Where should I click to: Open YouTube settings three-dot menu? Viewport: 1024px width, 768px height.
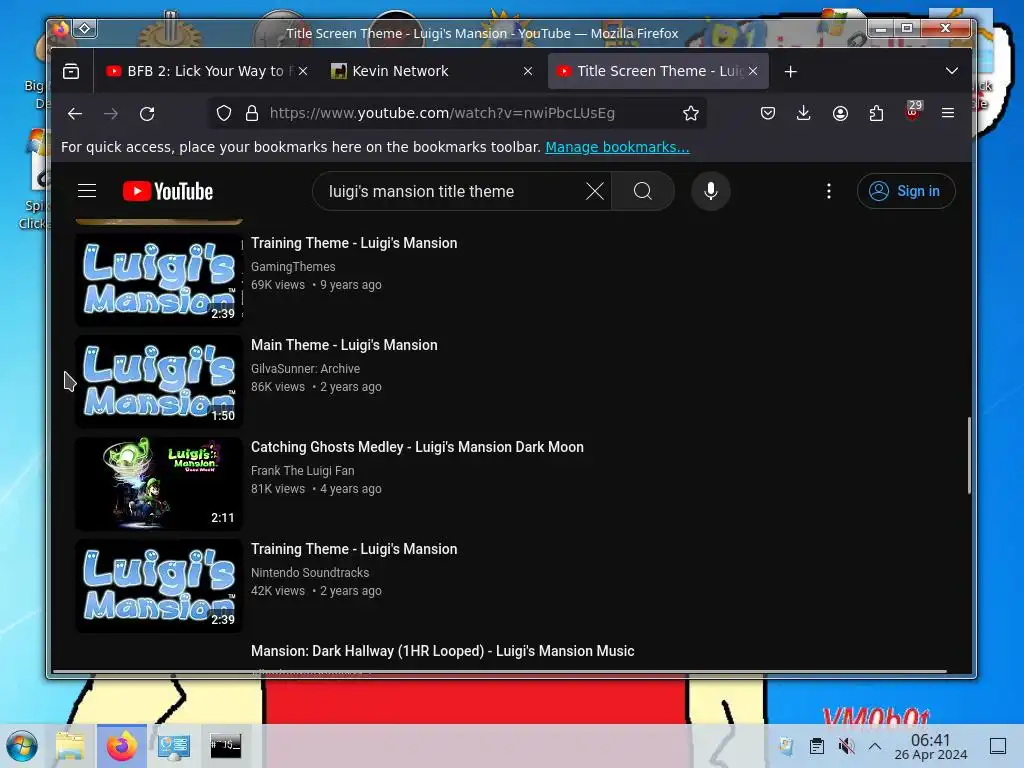click(829, 191)
